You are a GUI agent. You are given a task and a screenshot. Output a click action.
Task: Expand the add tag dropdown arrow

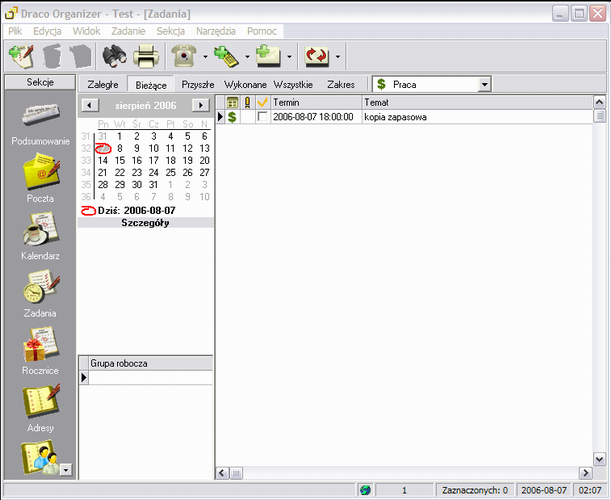click(x=247, y=57)
